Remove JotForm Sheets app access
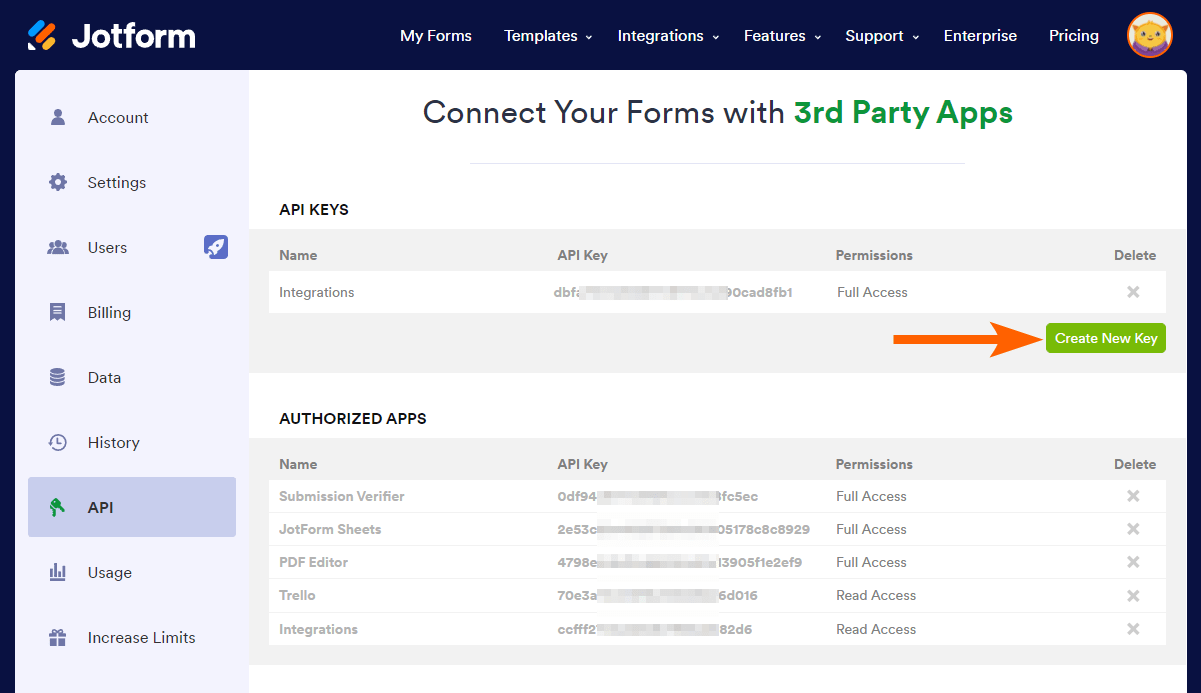The image size is (1201, 693). (x=1133, y=529)
